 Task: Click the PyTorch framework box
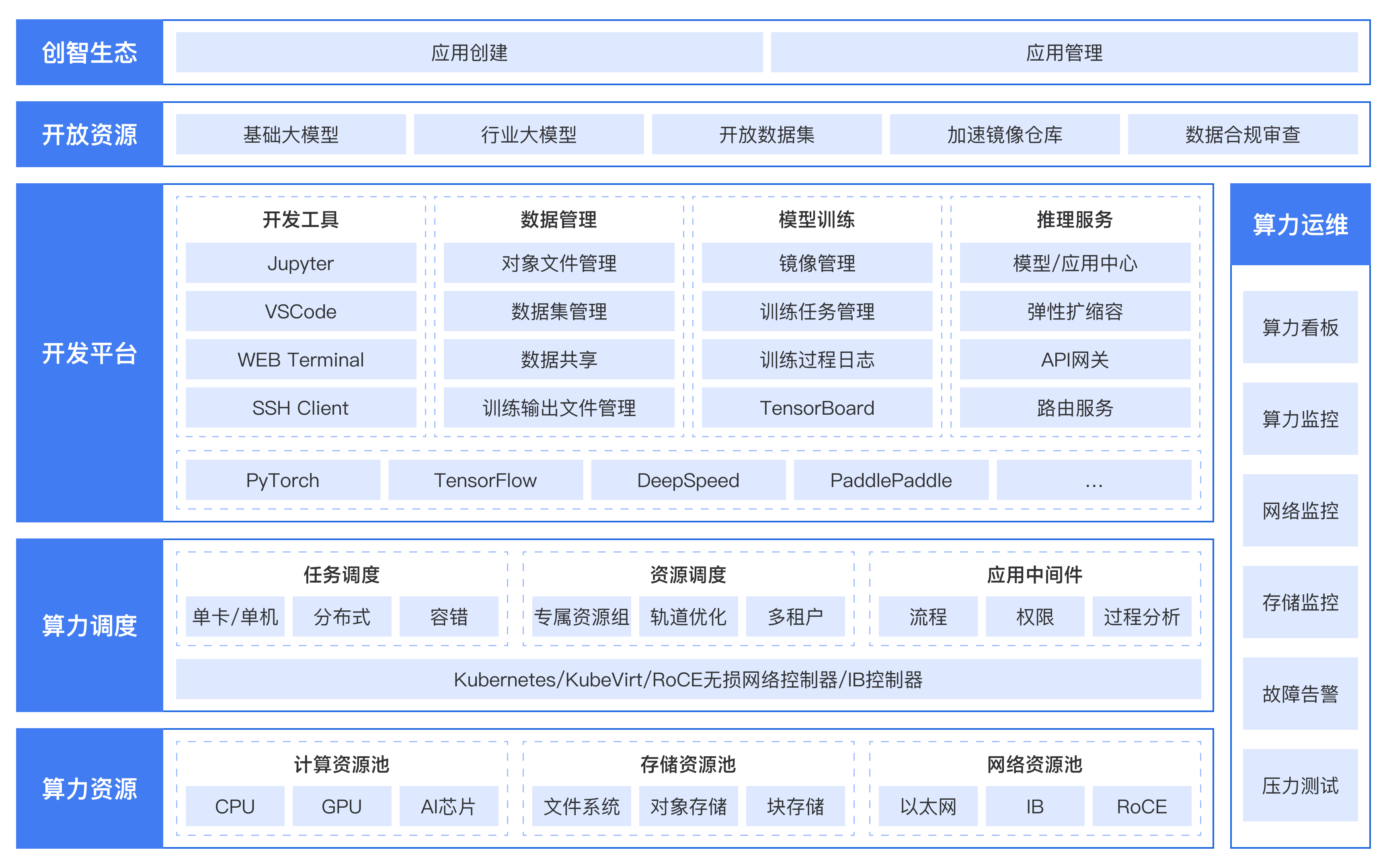coord(283,480)
